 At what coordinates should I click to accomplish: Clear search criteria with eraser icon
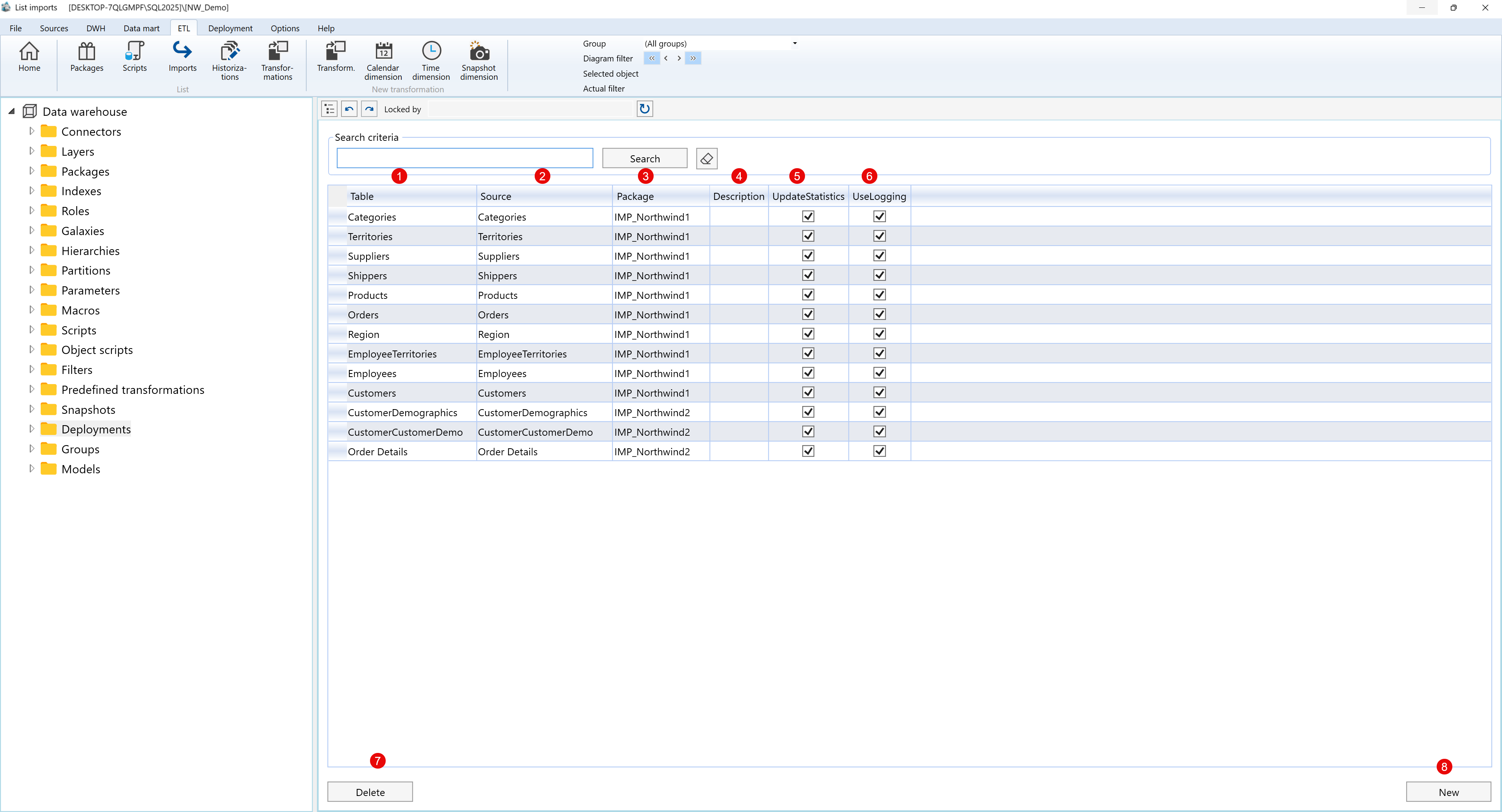point(707,158)
